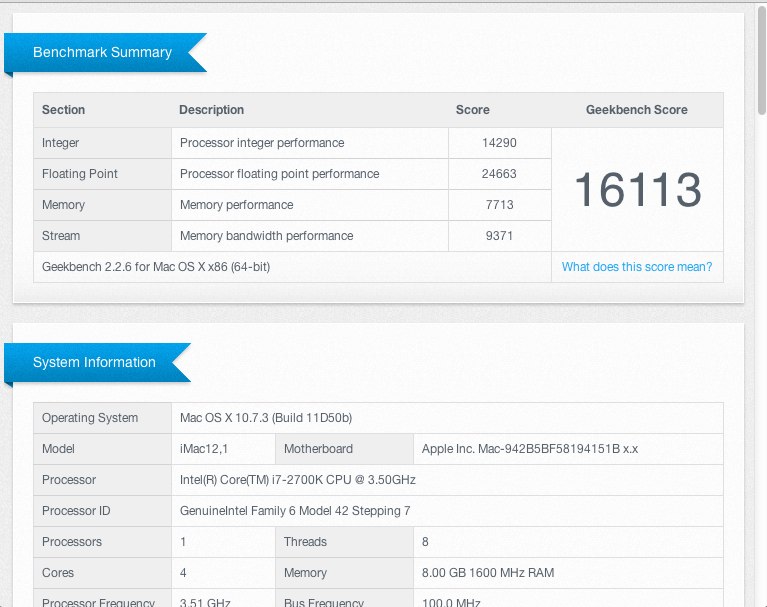Click 'Intel(R) Core(TM) i7-2700K CPU @ 3.50GHz' value
Screen dimensions: 767x607
tap(298, 480)
